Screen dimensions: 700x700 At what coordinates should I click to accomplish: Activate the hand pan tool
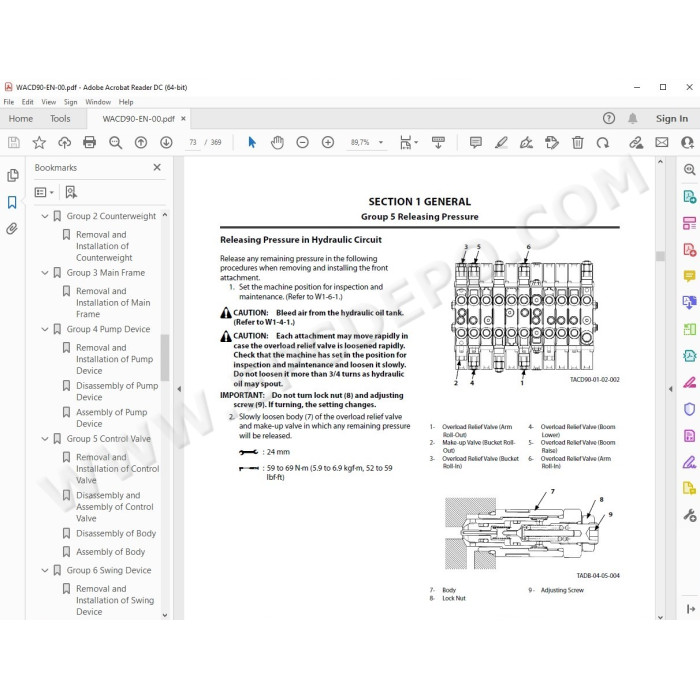pyautogui.click(x=277, y=142)
